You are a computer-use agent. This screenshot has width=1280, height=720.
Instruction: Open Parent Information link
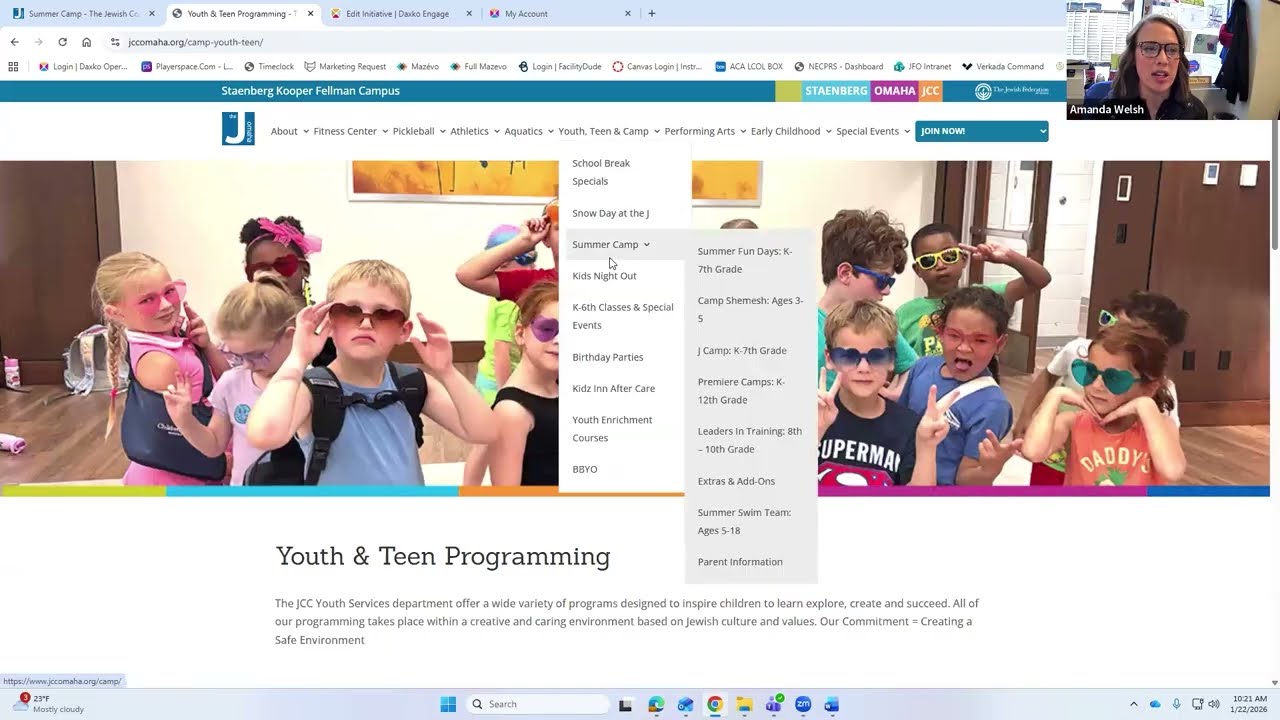(740, 562)
